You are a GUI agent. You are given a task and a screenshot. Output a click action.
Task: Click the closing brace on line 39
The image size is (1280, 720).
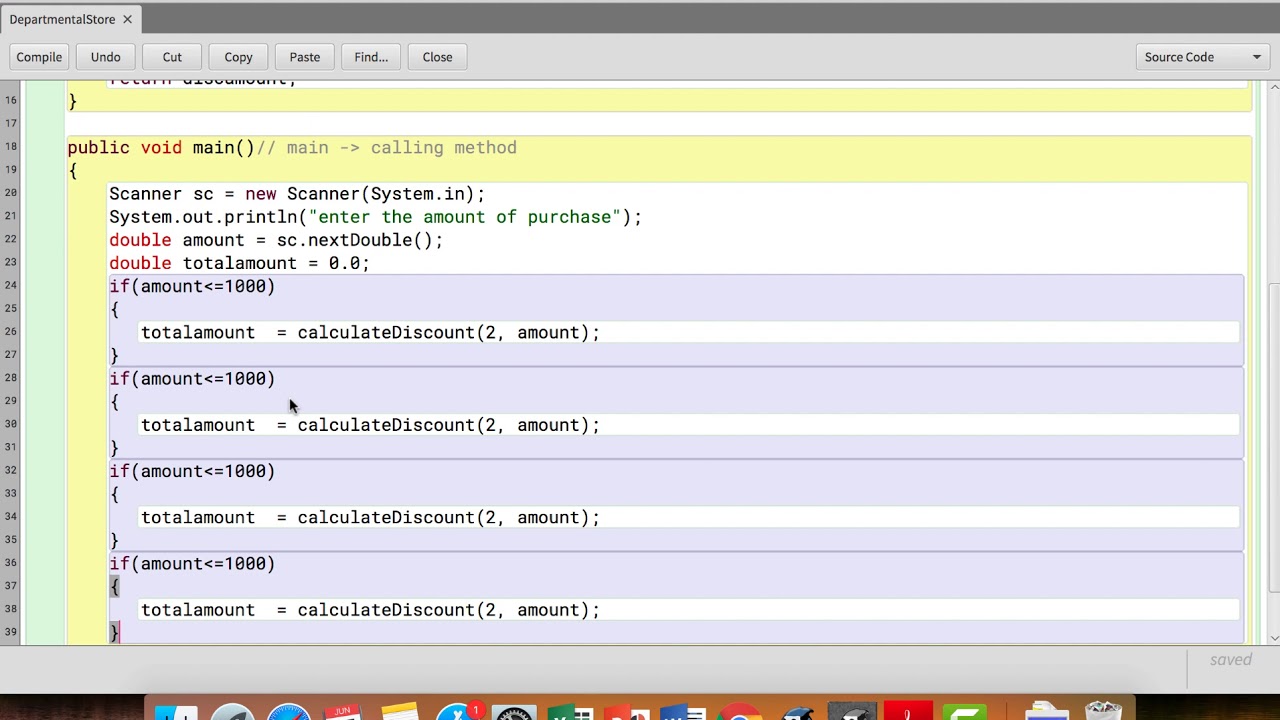click(x=114, y=632)
